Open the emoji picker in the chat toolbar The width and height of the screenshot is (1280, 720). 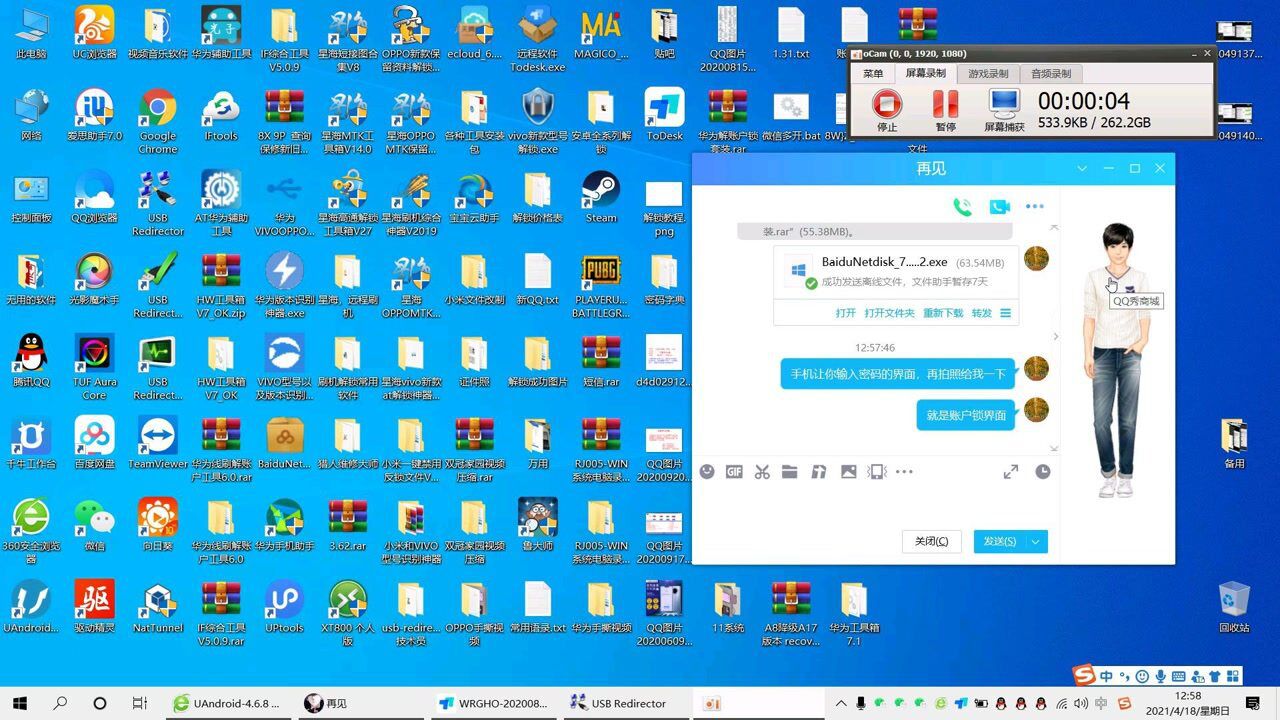tap(707, 472)
